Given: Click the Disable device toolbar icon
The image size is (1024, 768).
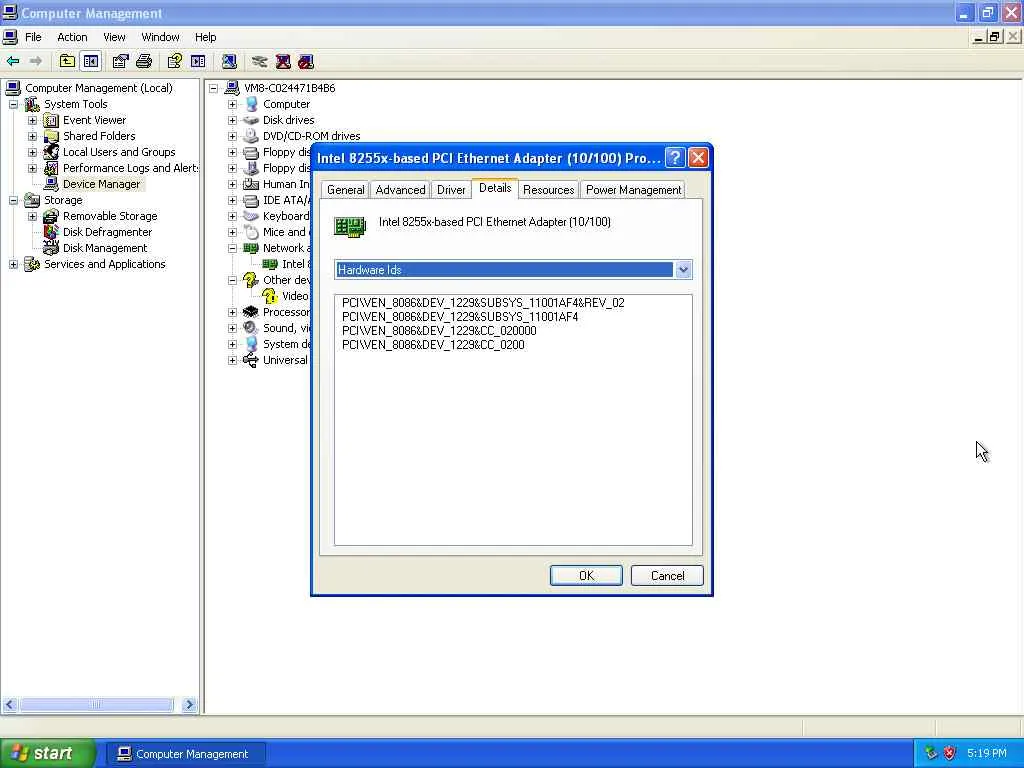Looking at the screenshot, I should [x=306, y=61].
